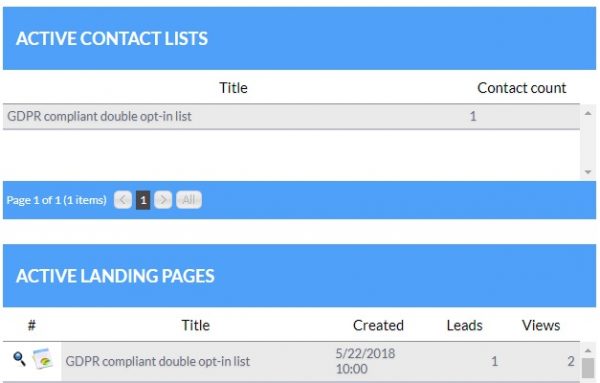Click the contact lists scroll up arrow
Image resolution: width=600 pixels, height=383 pixels.
coord(588,113)
